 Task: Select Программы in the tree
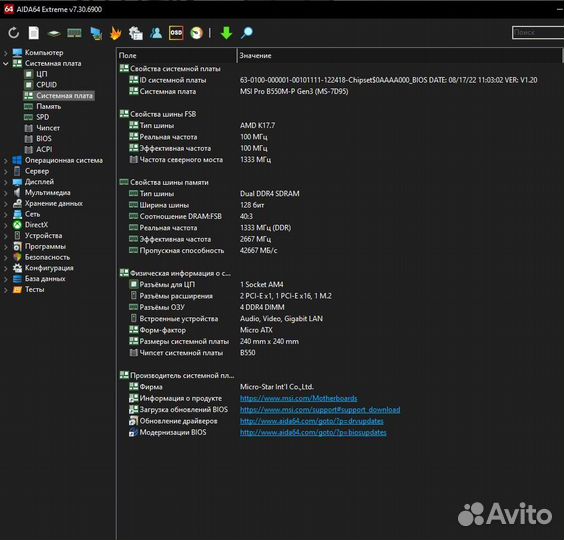coord(45,246)
